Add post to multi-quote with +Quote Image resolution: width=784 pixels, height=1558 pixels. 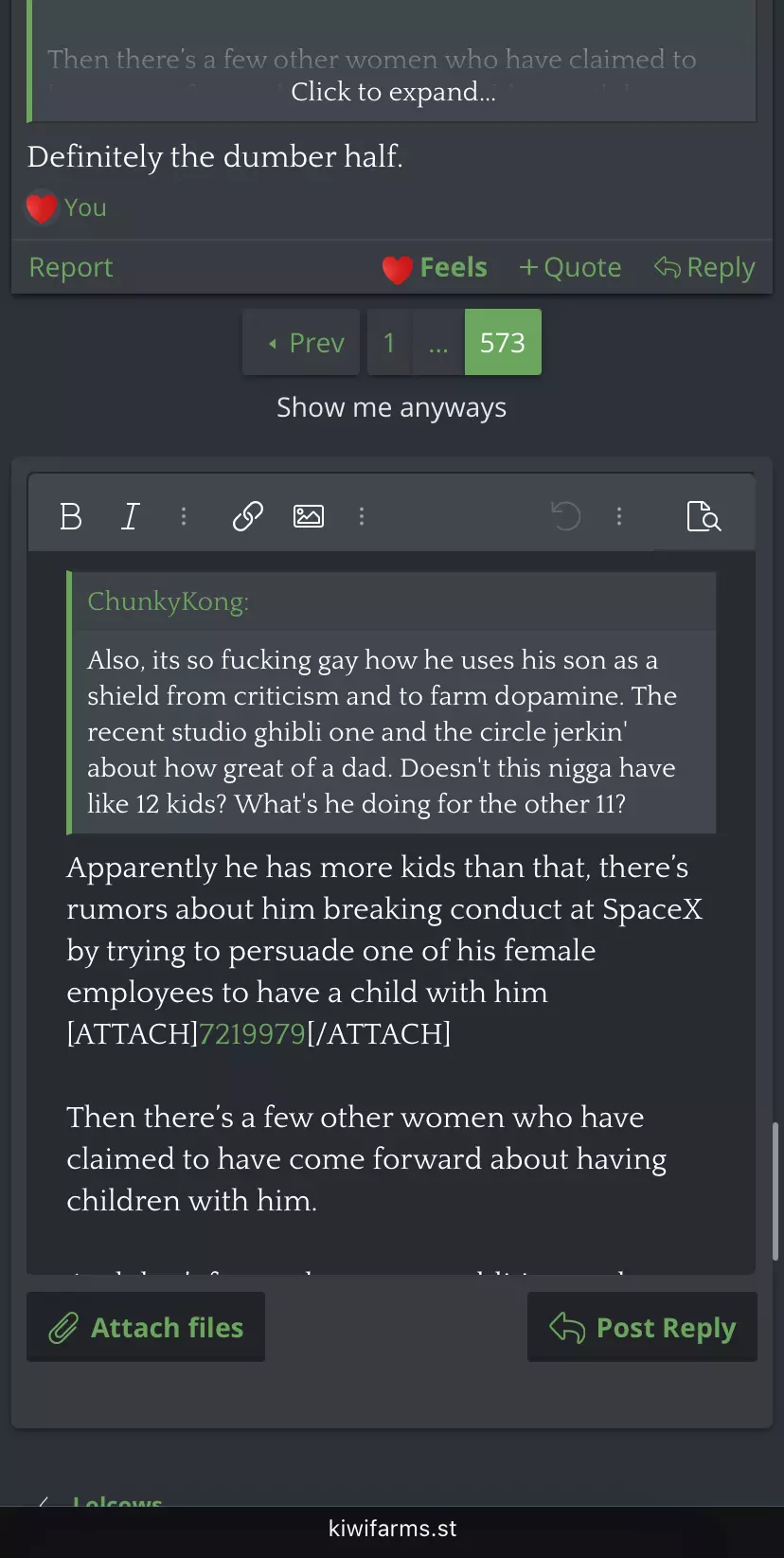coord(570,267)
